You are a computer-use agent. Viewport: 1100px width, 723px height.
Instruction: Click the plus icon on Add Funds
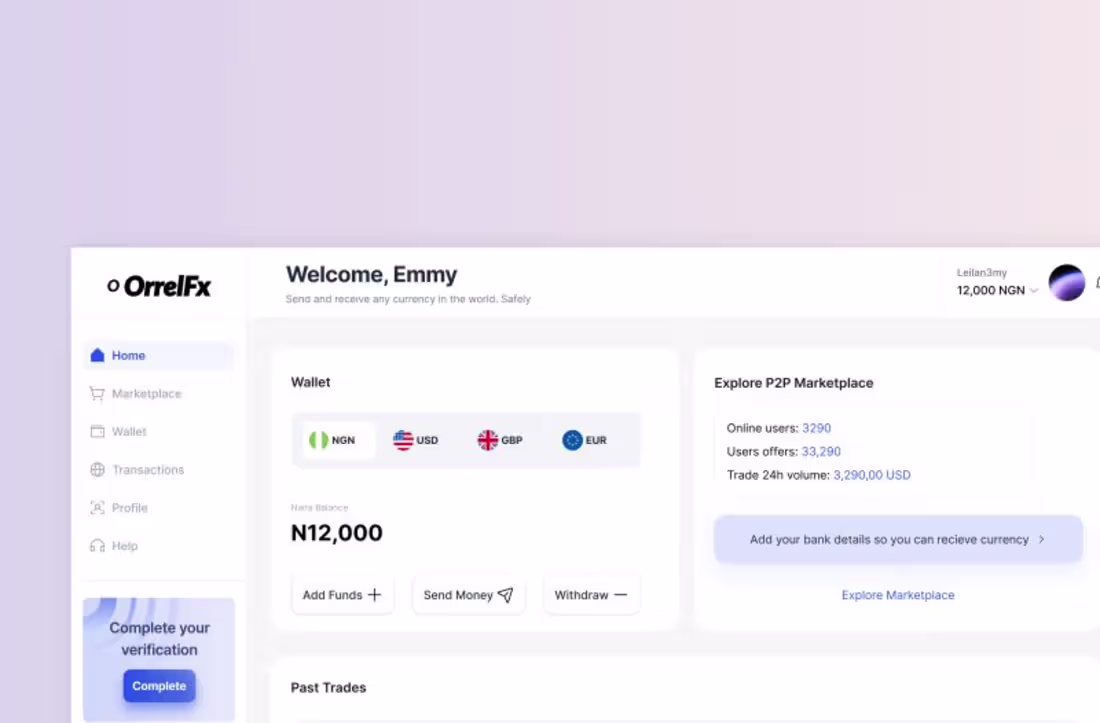click(375, 595)
